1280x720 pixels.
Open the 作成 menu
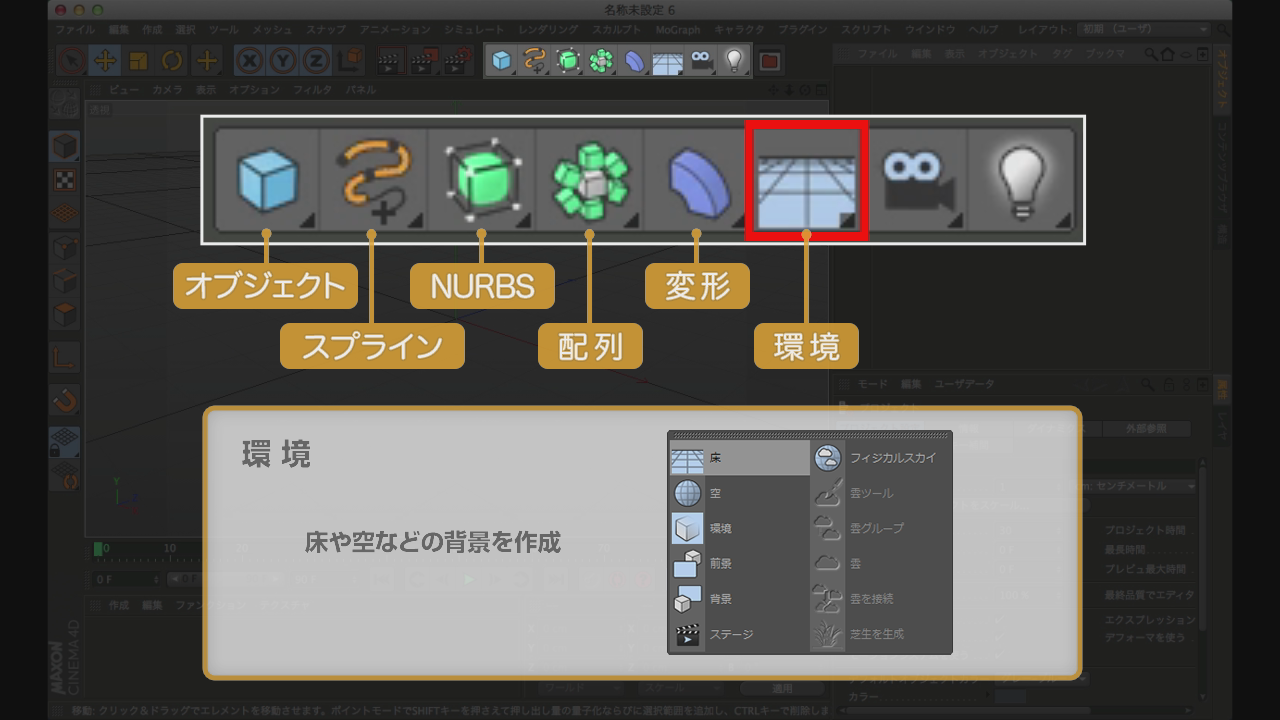click(x=152, y=31)
